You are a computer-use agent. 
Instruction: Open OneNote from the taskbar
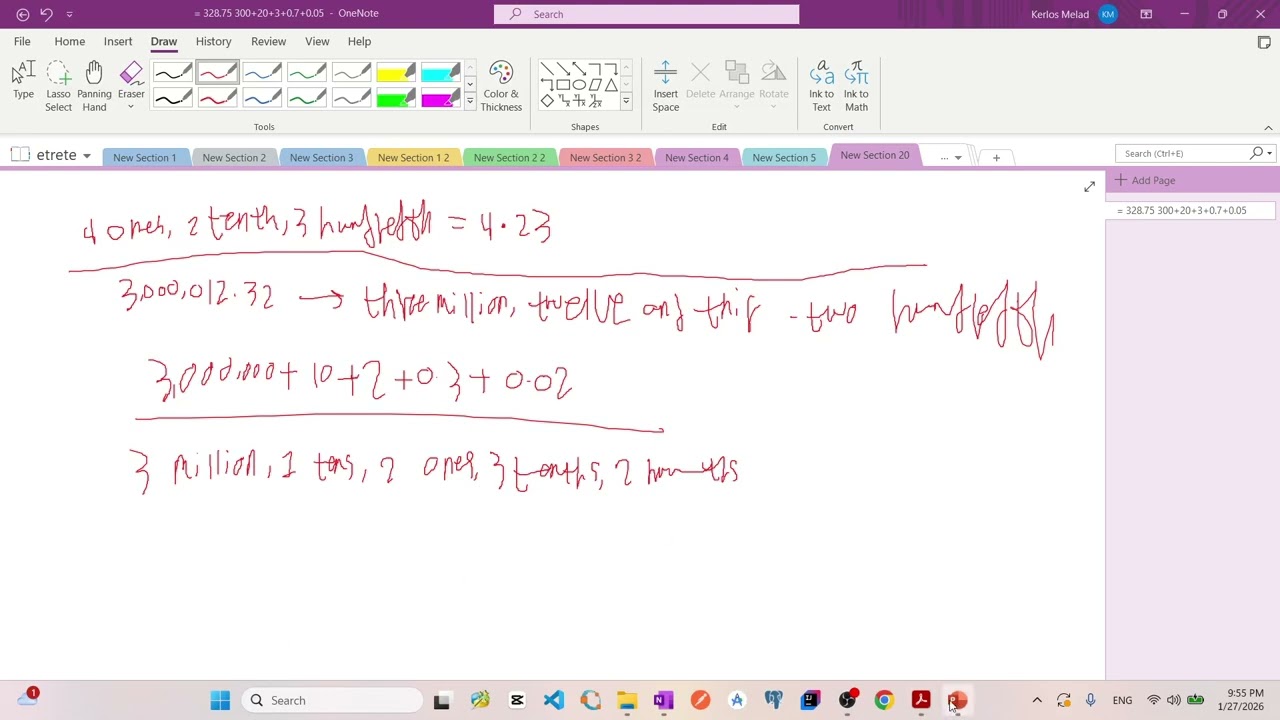[x=663, y=700]
